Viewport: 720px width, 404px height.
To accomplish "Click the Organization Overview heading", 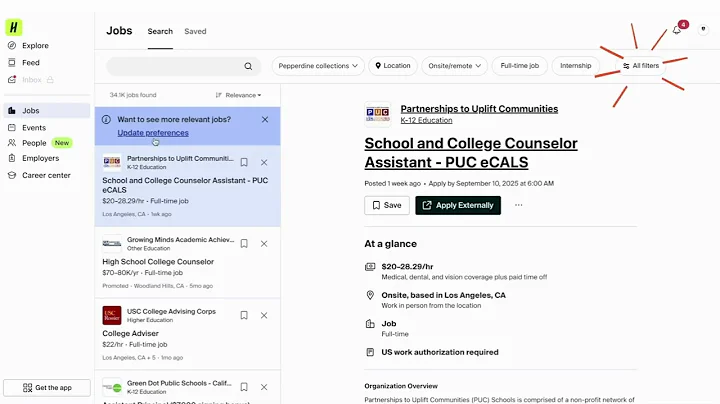I will [x=401, y=386].
